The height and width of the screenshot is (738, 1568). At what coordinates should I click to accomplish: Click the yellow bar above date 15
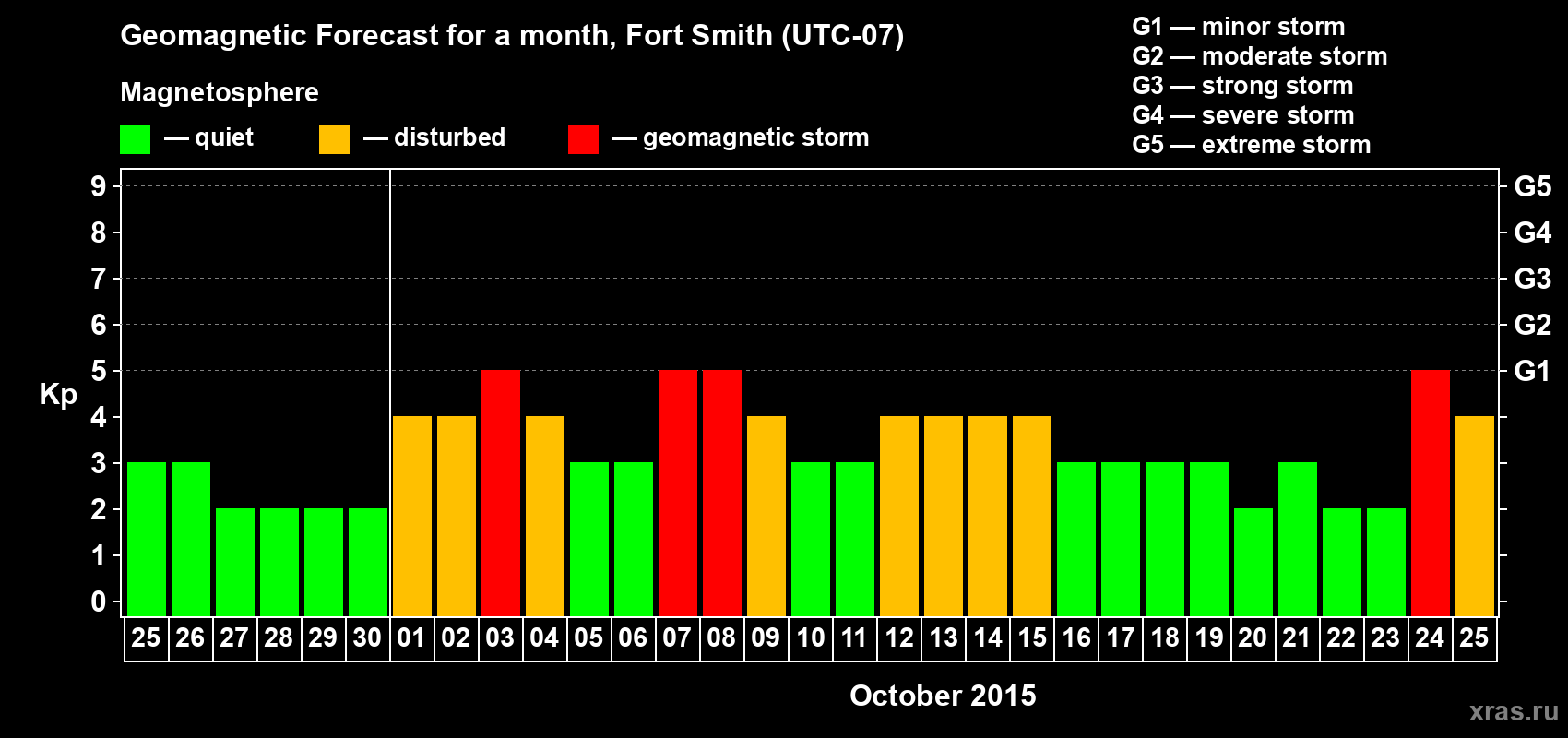point(1031,517)
